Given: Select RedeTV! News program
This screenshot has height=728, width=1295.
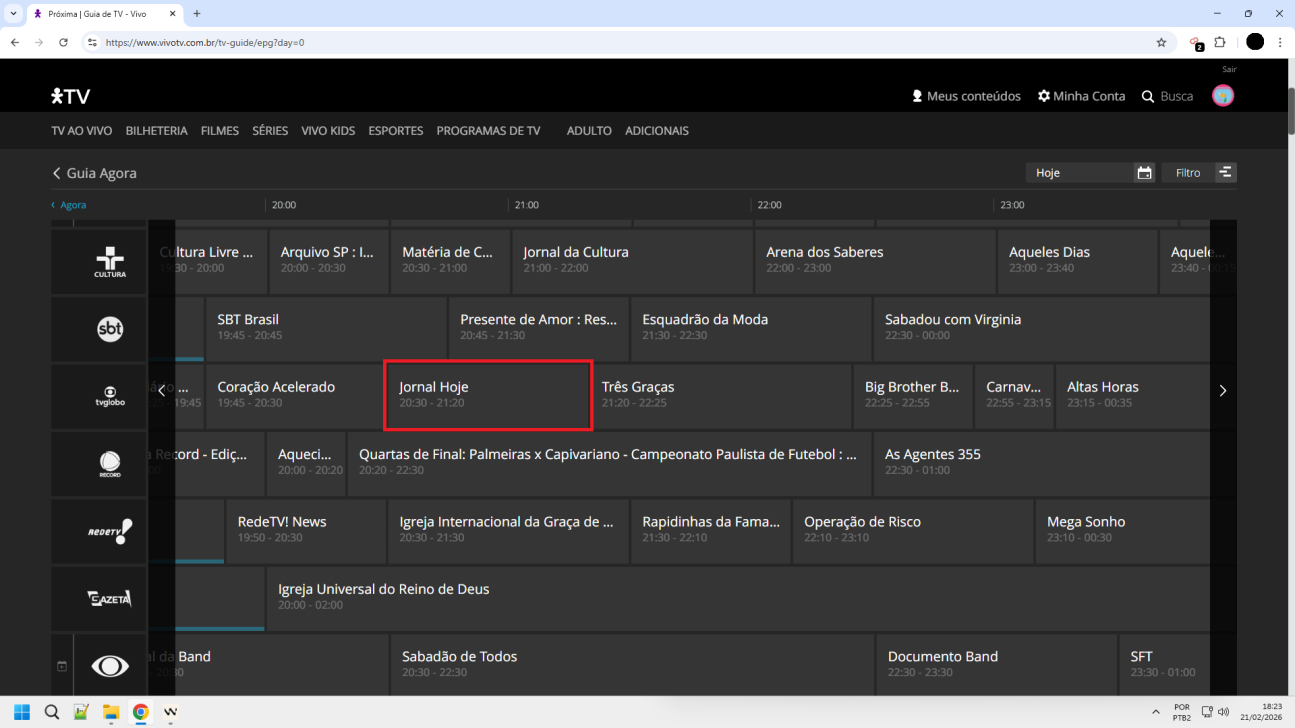Looking at the screenshot, I should coord(306,530).
